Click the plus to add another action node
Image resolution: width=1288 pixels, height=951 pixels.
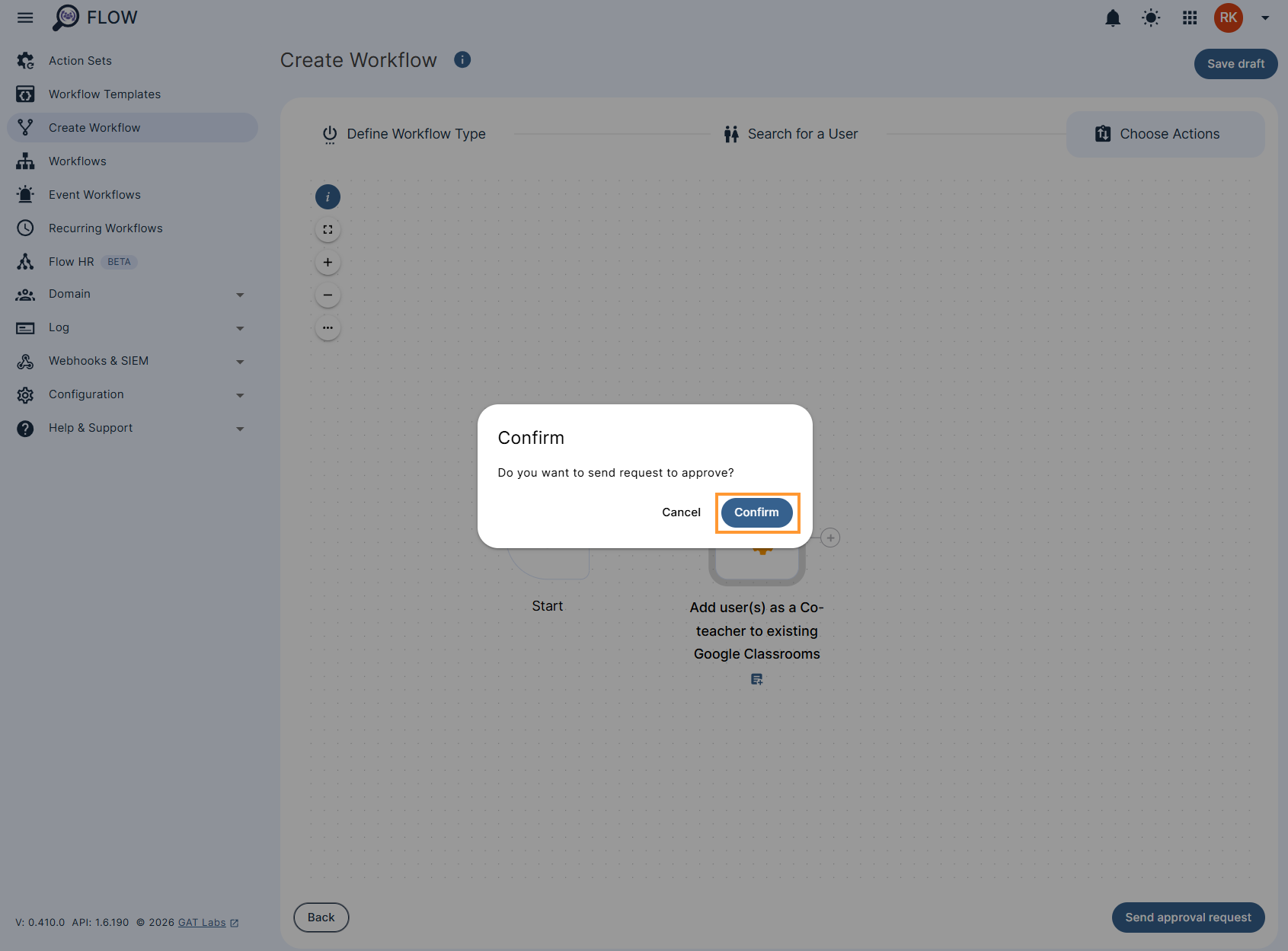click(x=829, y=538)
